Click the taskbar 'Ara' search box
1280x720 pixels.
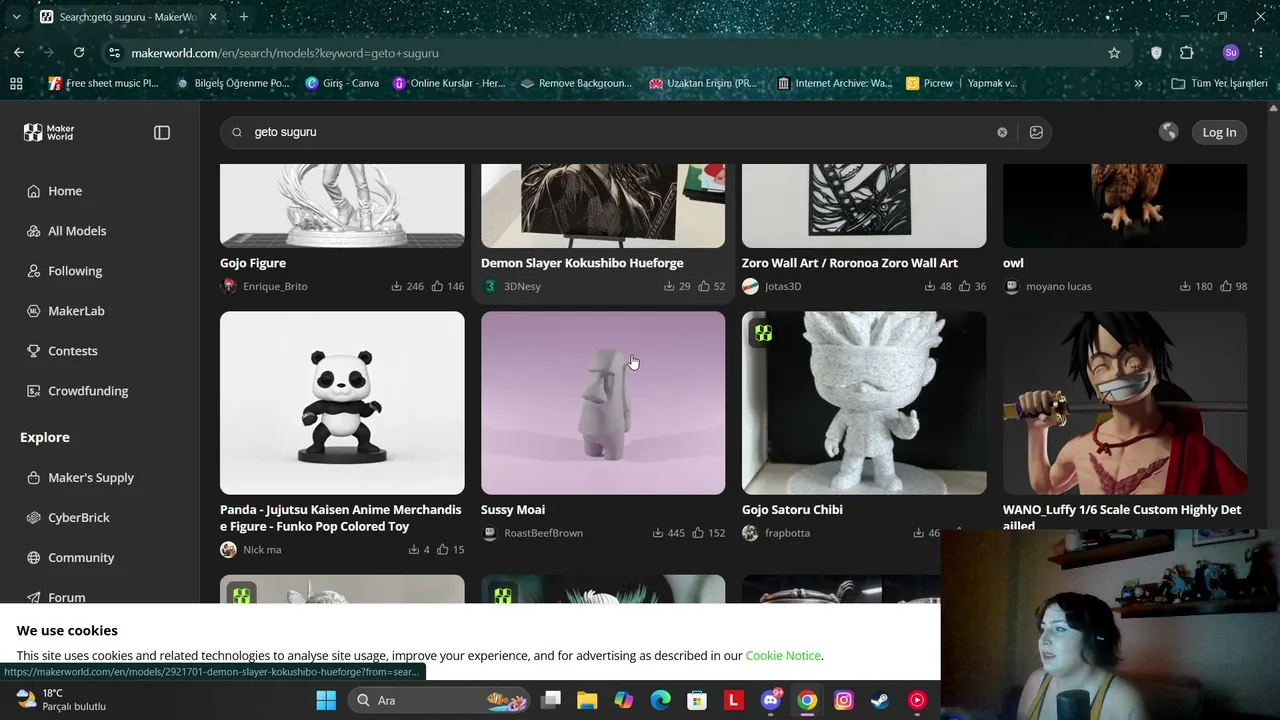(x=437, y=700)
